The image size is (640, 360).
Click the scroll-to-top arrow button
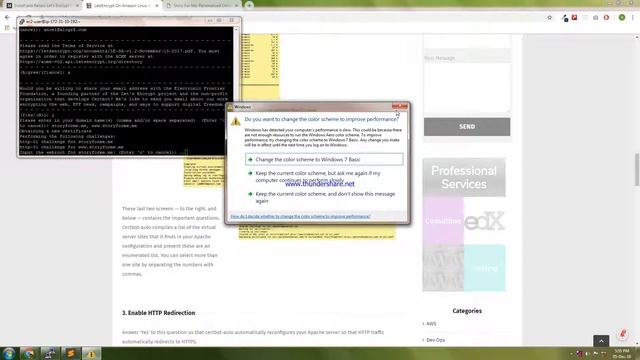[x=601, y=341]
